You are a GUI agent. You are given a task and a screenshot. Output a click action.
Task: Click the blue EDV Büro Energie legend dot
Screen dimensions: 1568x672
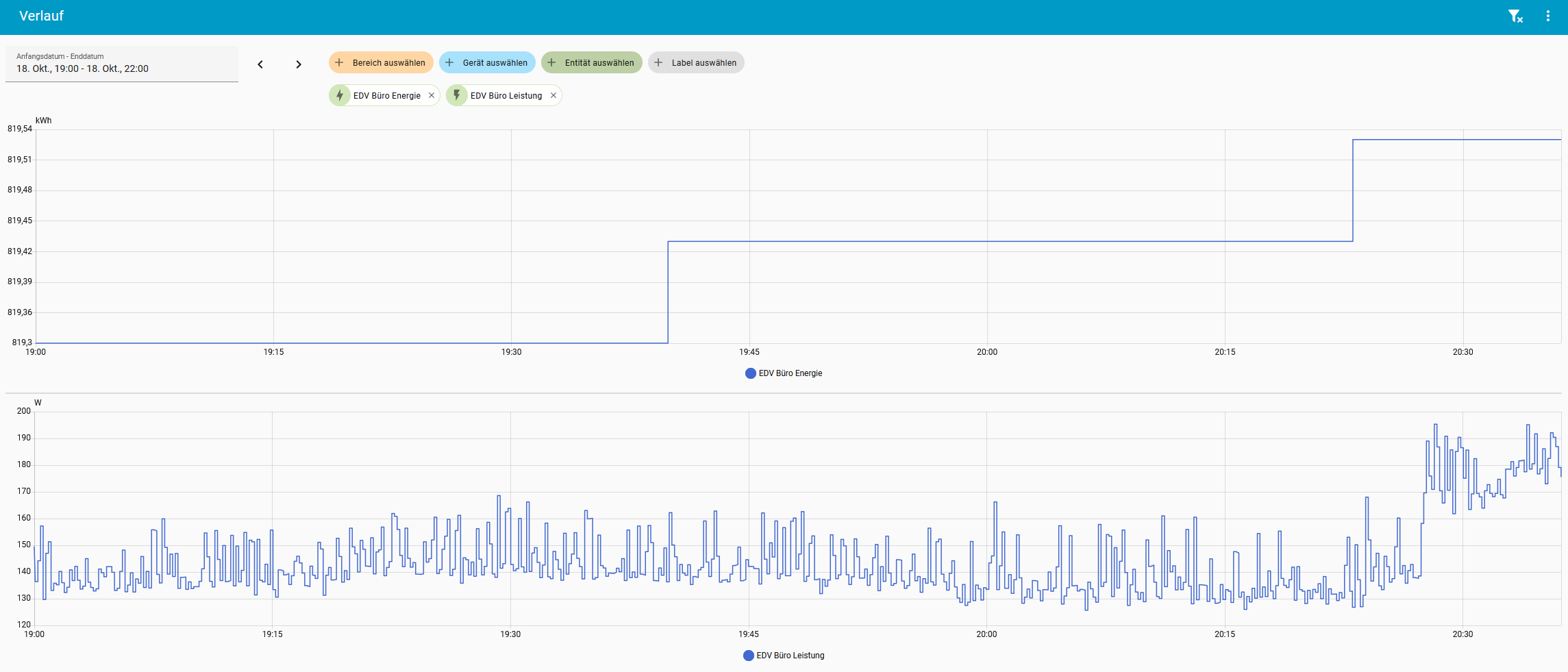point(750,373)
